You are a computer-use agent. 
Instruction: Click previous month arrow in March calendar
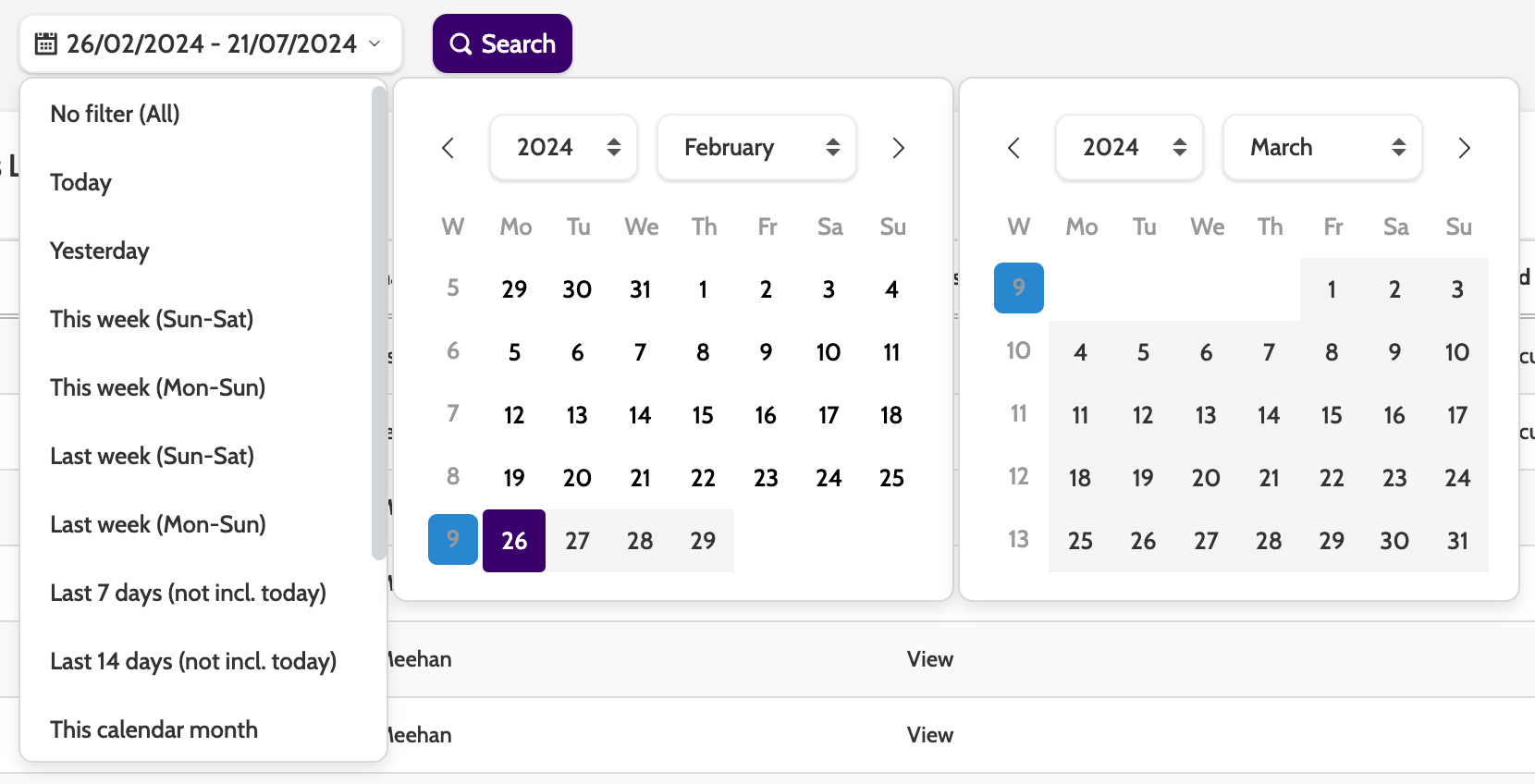coord(1014,148)
